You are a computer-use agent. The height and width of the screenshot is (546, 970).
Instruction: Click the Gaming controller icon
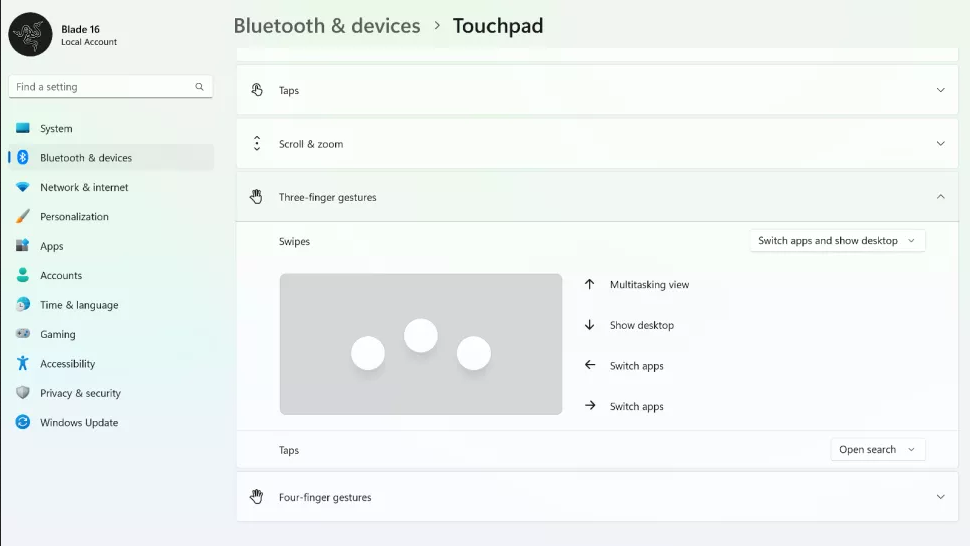pos(23,334)
